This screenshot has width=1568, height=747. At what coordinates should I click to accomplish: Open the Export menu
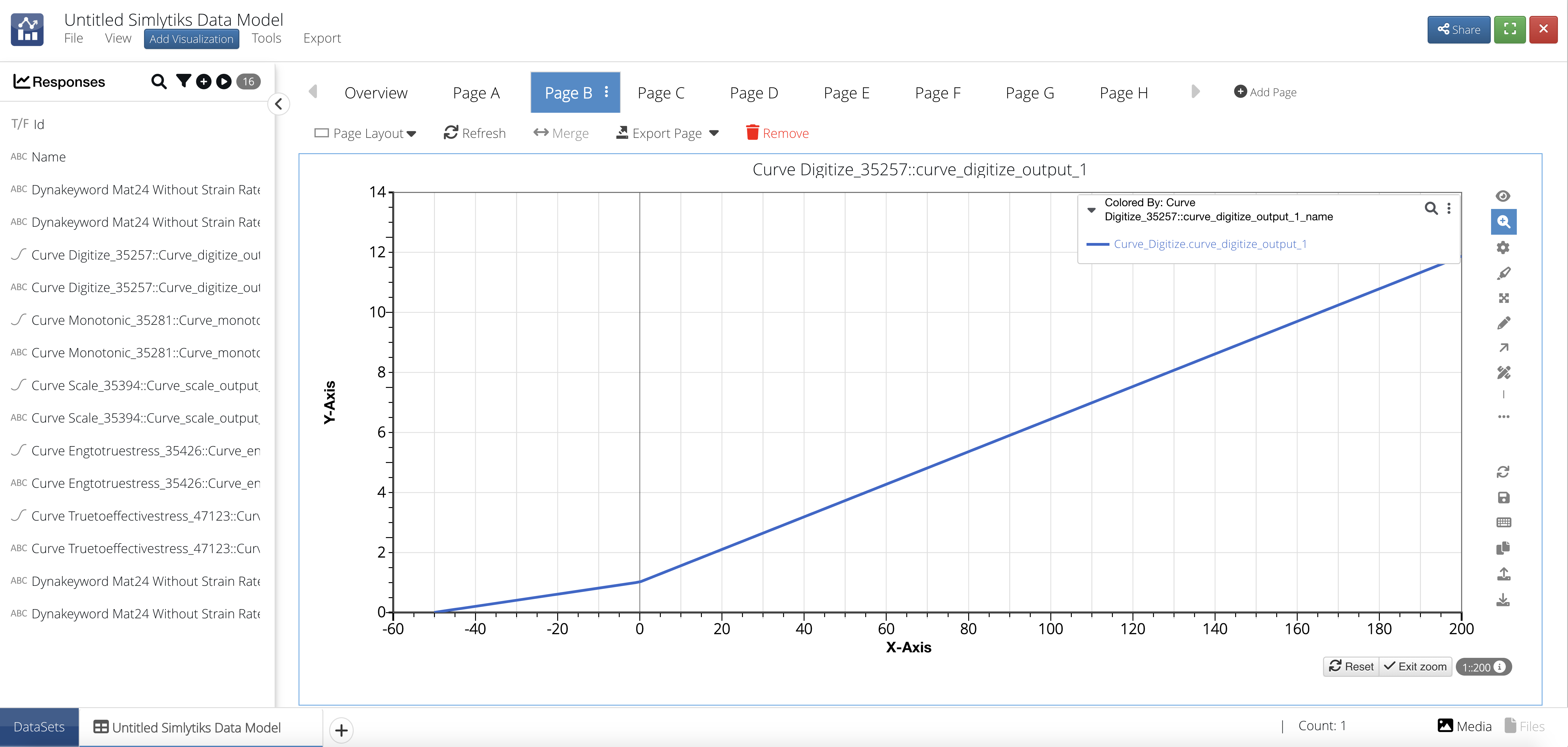322,38
